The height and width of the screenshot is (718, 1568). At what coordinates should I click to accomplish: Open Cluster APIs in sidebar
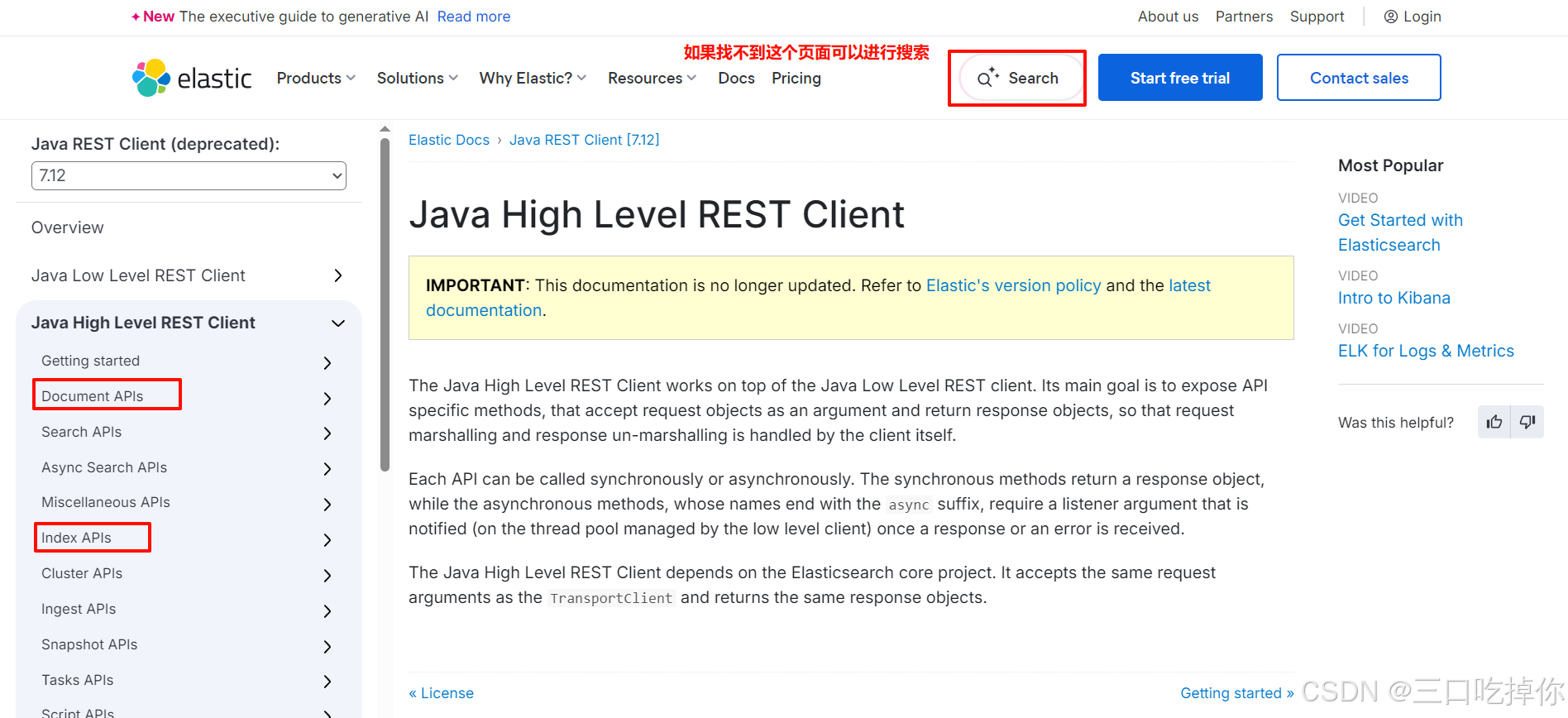82,573
